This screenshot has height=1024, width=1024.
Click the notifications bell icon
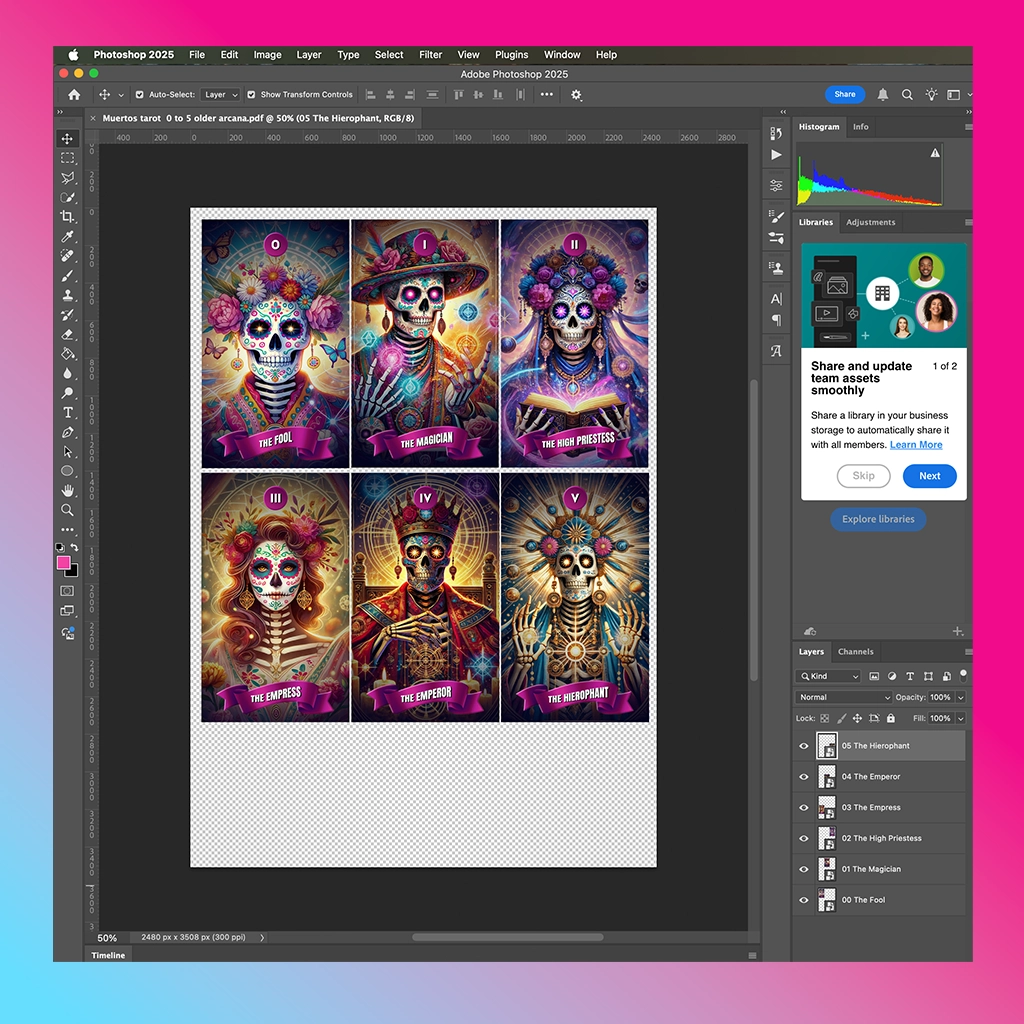pos(882,95)
